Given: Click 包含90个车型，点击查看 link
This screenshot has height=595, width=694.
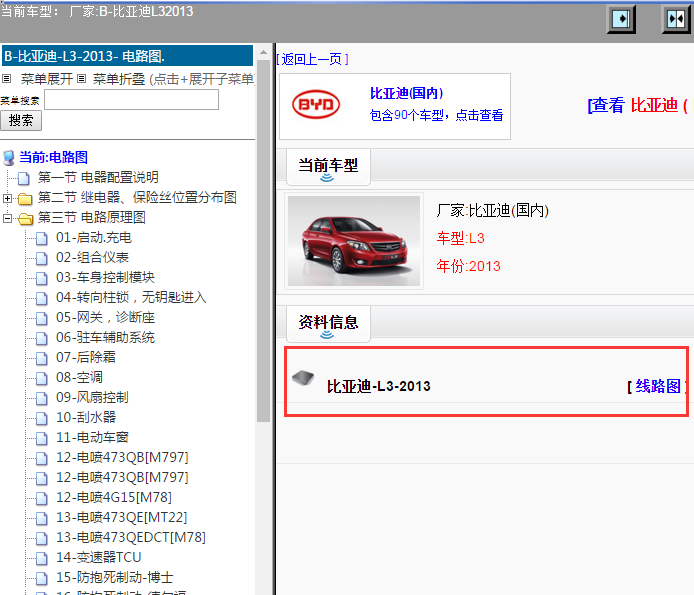Looking at the screenshot, I should click(x=436, y=115).
